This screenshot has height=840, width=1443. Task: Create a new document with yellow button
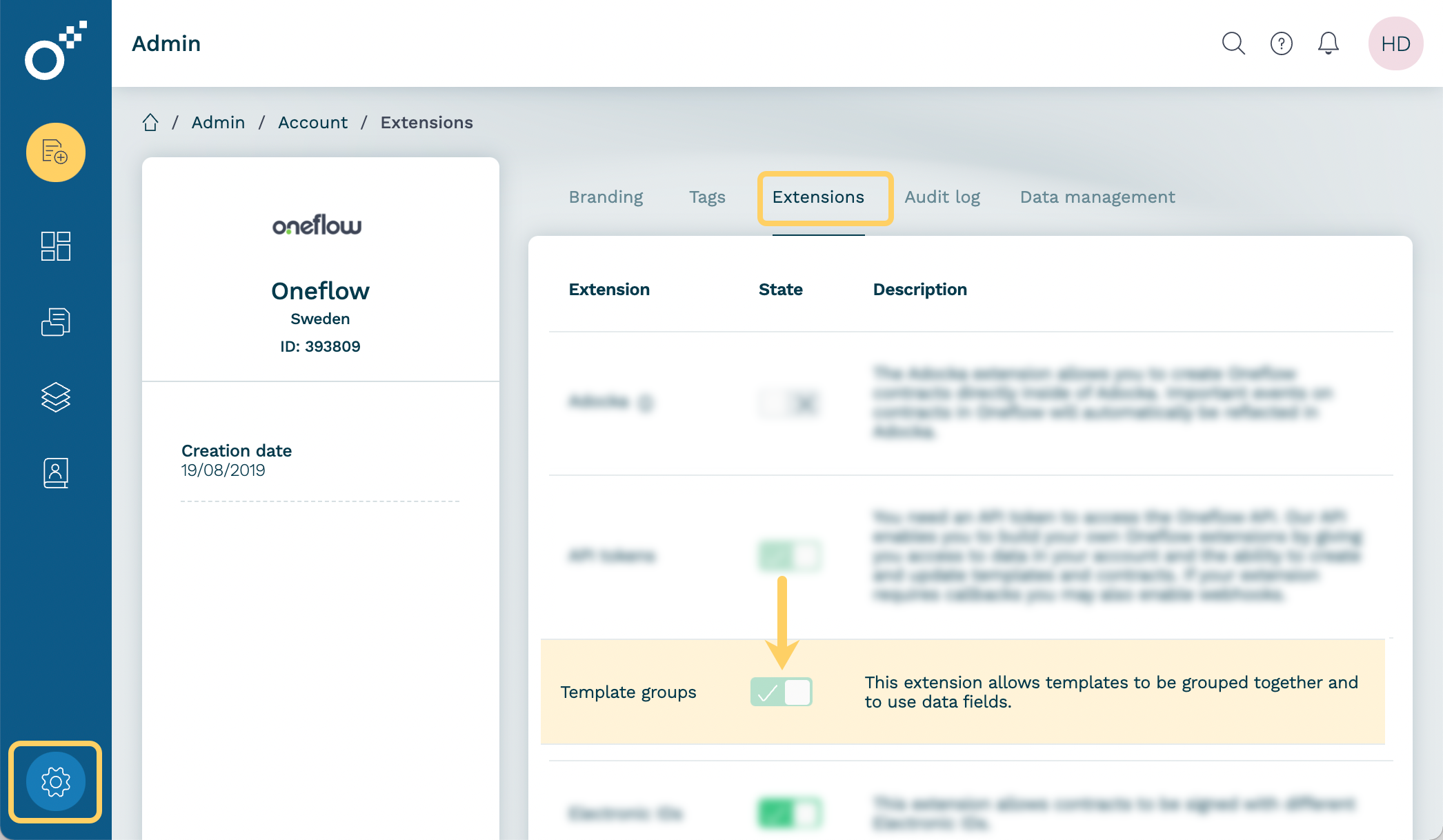pos(56,152)
